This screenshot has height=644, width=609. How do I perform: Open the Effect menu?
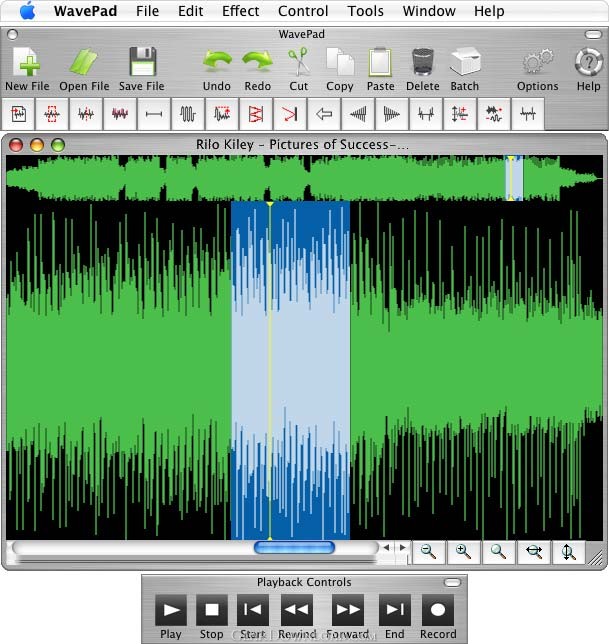pyautogui.click(x=241, y=11)
